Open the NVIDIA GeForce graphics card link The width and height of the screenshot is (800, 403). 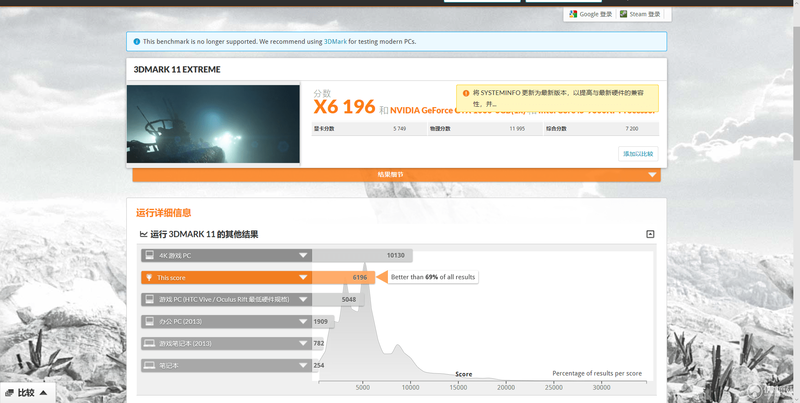pyautogui.click(x=422, y=110)
